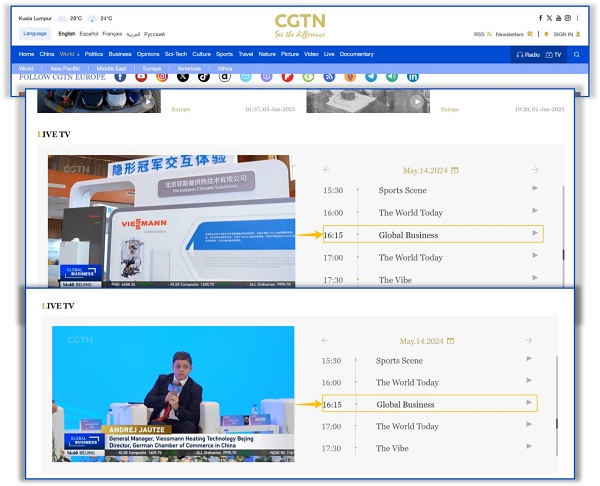Select Asia-Pacific in the World submenu
Image resolution: width=600 pixels, height=486 pixels.
click(x=65, y=68)
